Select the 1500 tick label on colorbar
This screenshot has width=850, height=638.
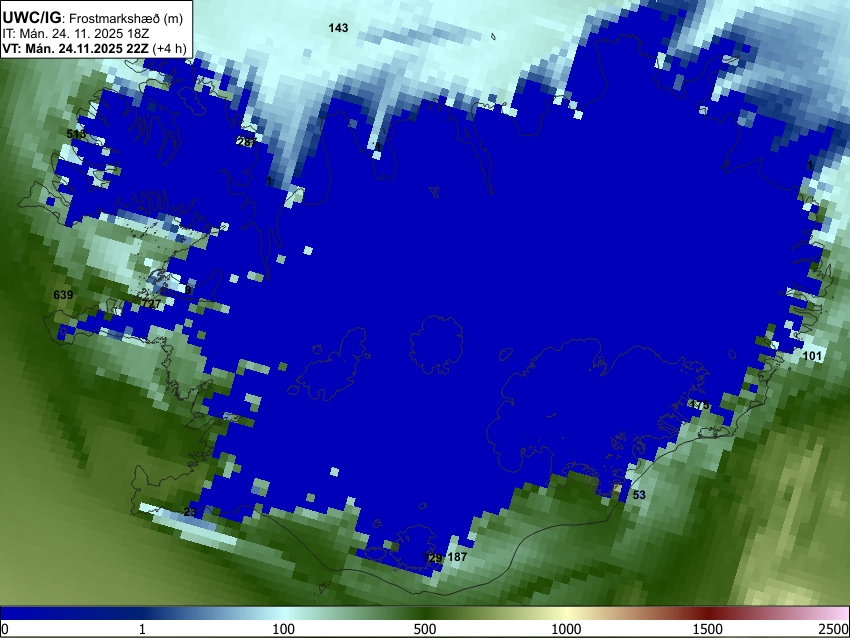[x=708, y=629]
